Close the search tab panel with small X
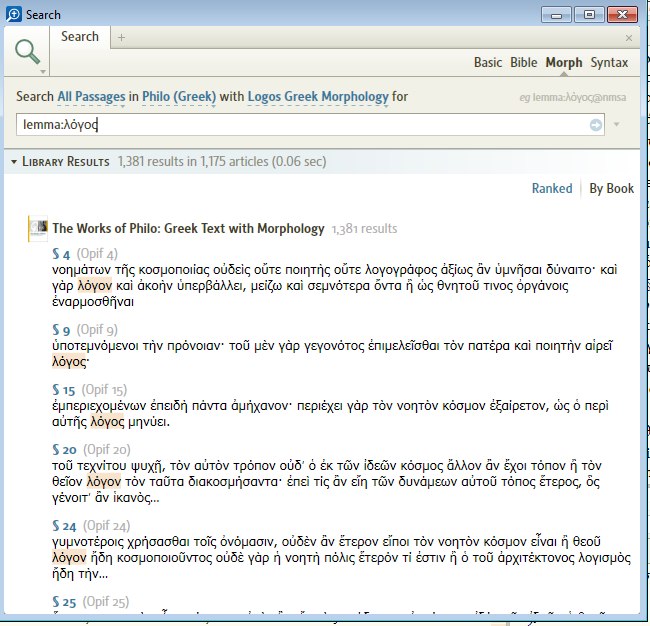The width and height of the screenshot is (650, 626). coord(628,38)
